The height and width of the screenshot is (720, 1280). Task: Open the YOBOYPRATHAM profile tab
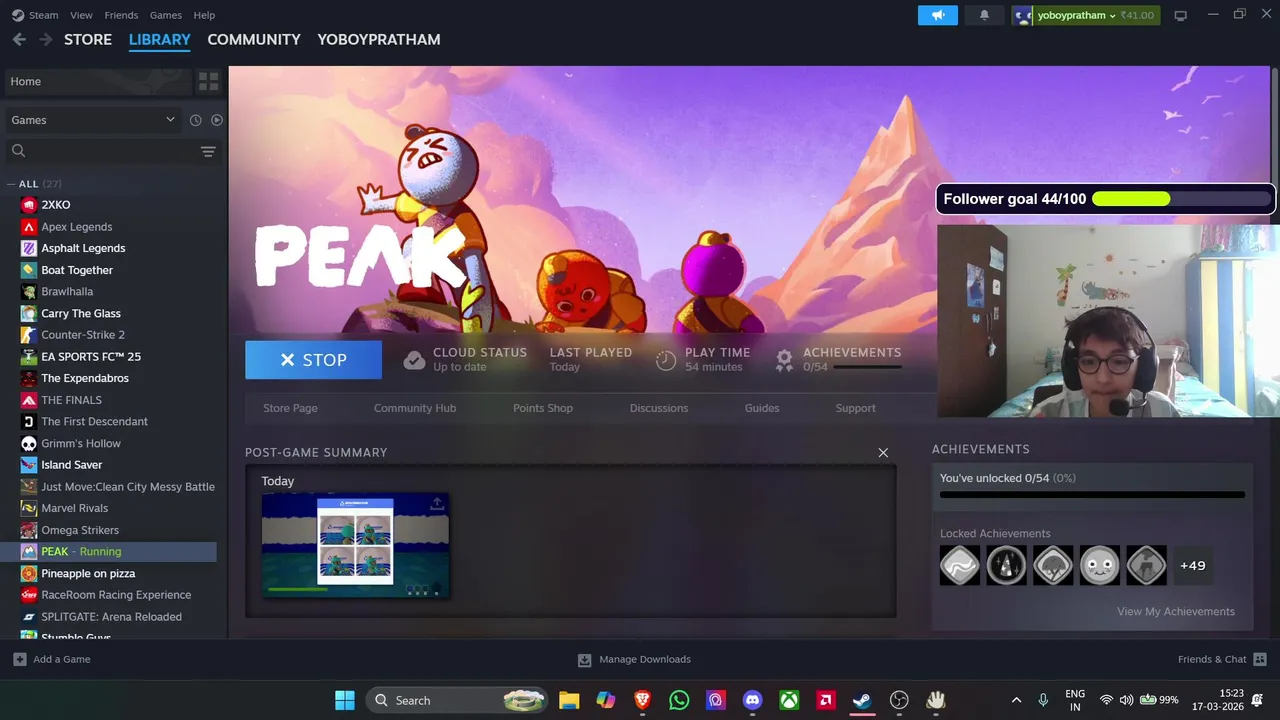tap(379, 39)
